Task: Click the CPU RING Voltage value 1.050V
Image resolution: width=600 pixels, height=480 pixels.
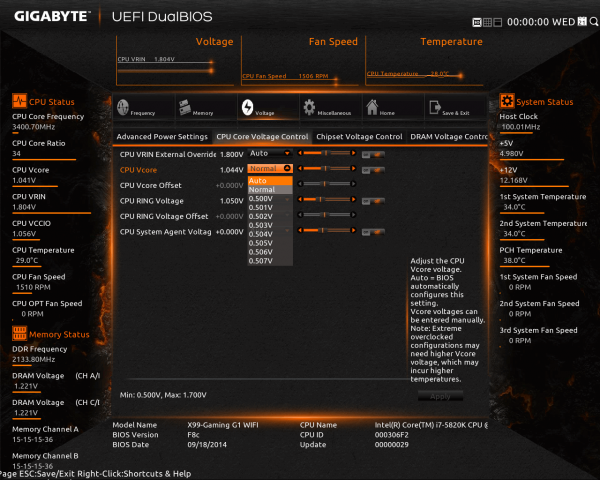Action: 232,201
